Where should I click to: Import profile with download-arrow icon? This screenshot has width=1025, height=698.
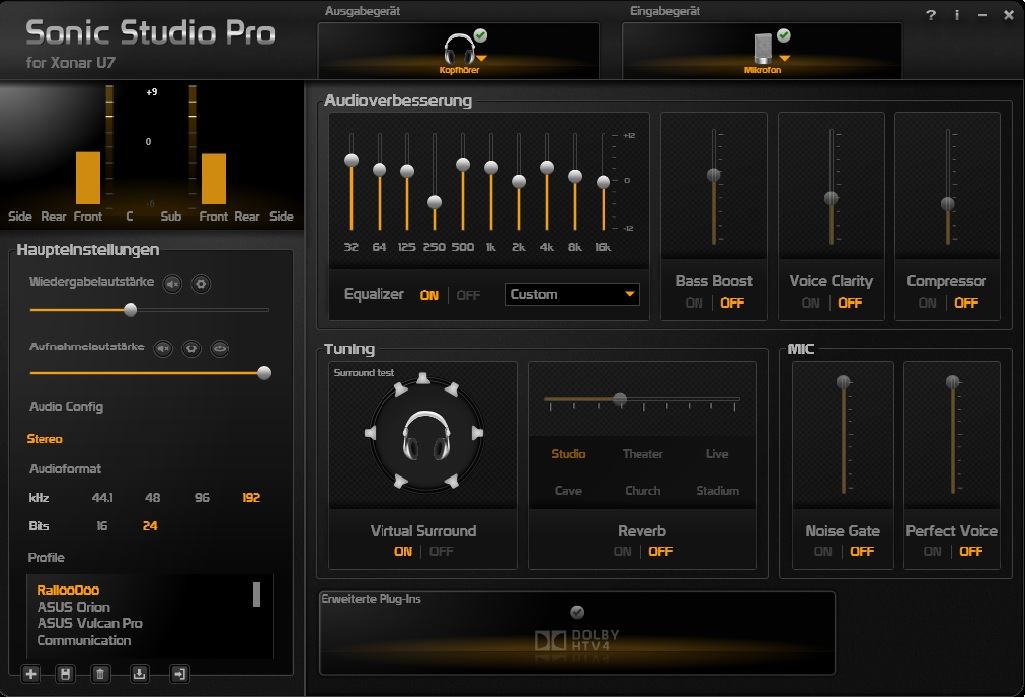pyautogui.click(x=139, y=674)
